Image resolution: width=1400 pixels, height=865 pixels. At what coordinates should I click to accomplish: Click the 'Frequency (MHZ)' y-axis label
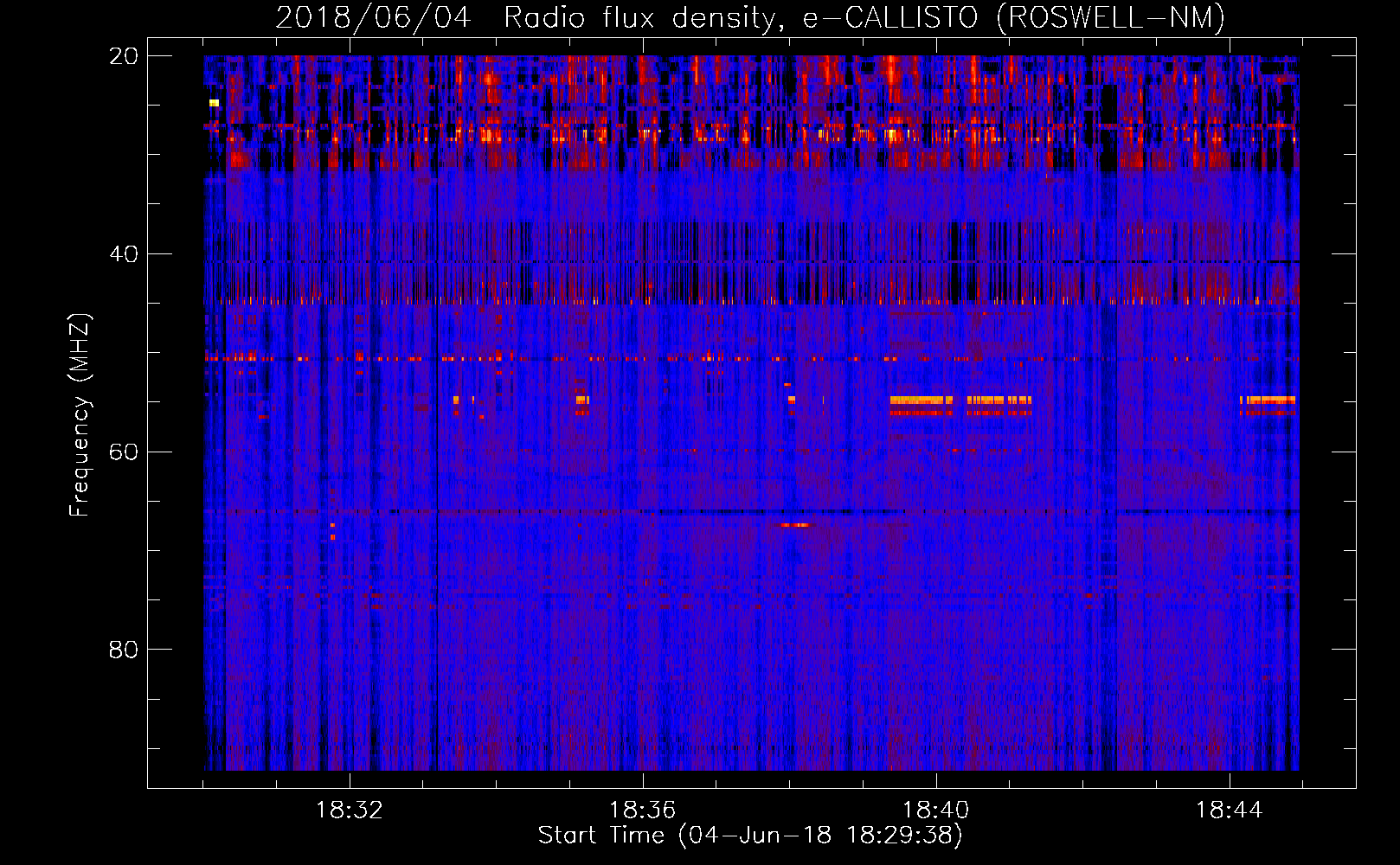click(x=80, y=415)
